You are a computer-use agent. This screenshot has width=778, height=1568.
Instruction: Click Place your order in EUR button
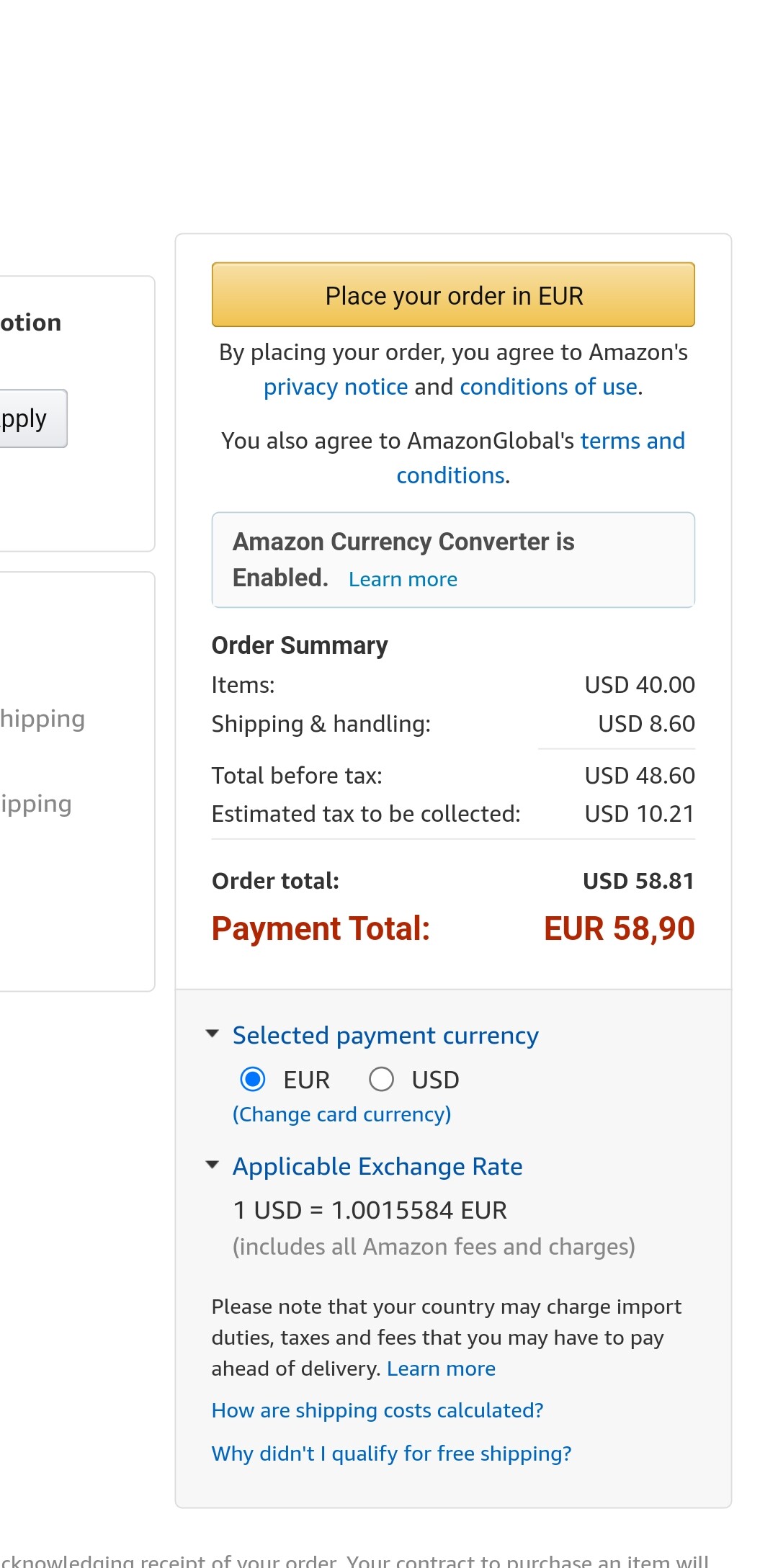tap(453, 295)
